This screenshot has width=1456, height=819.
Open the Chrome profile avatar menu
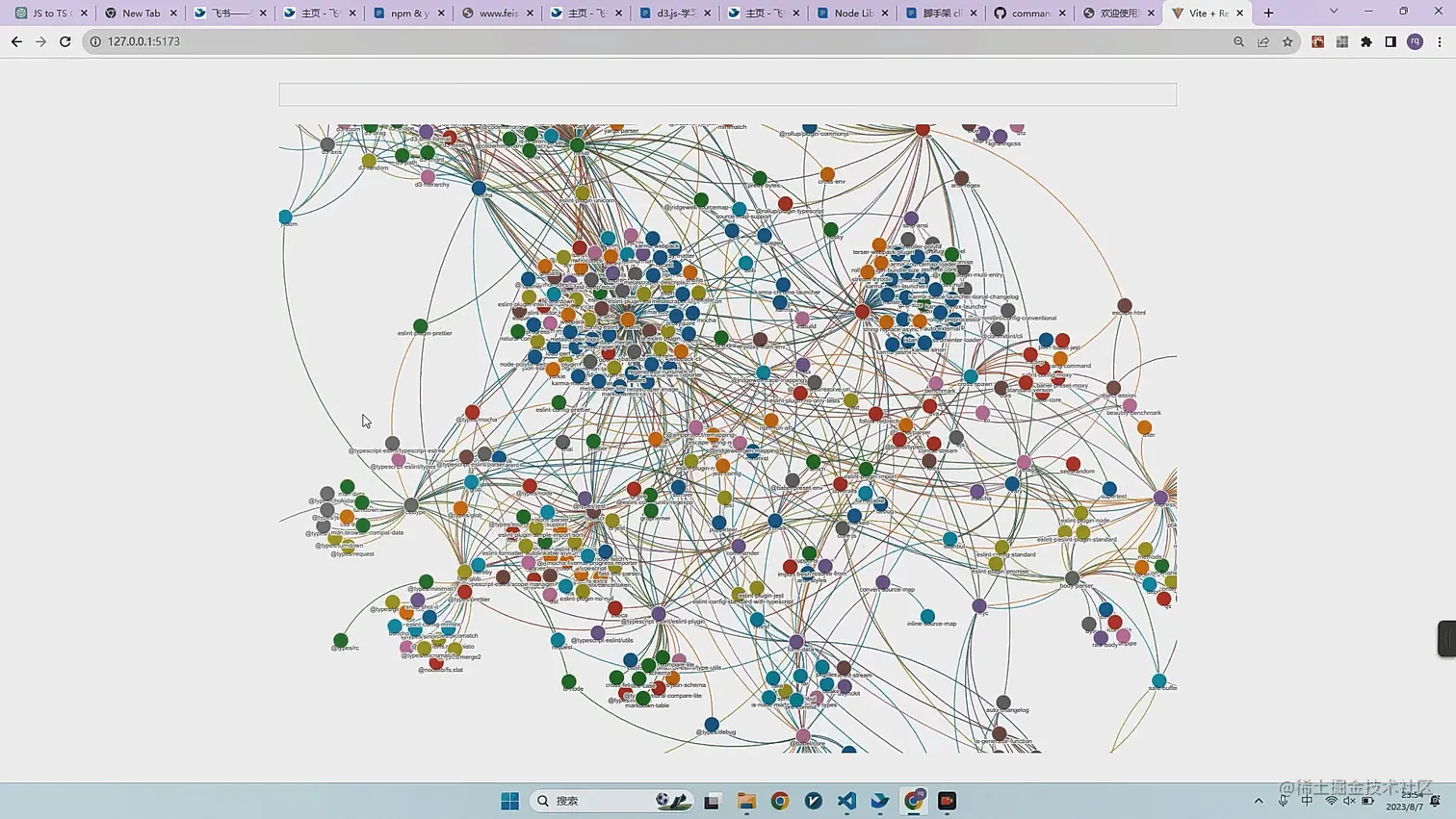click(x=1415, y=41)
